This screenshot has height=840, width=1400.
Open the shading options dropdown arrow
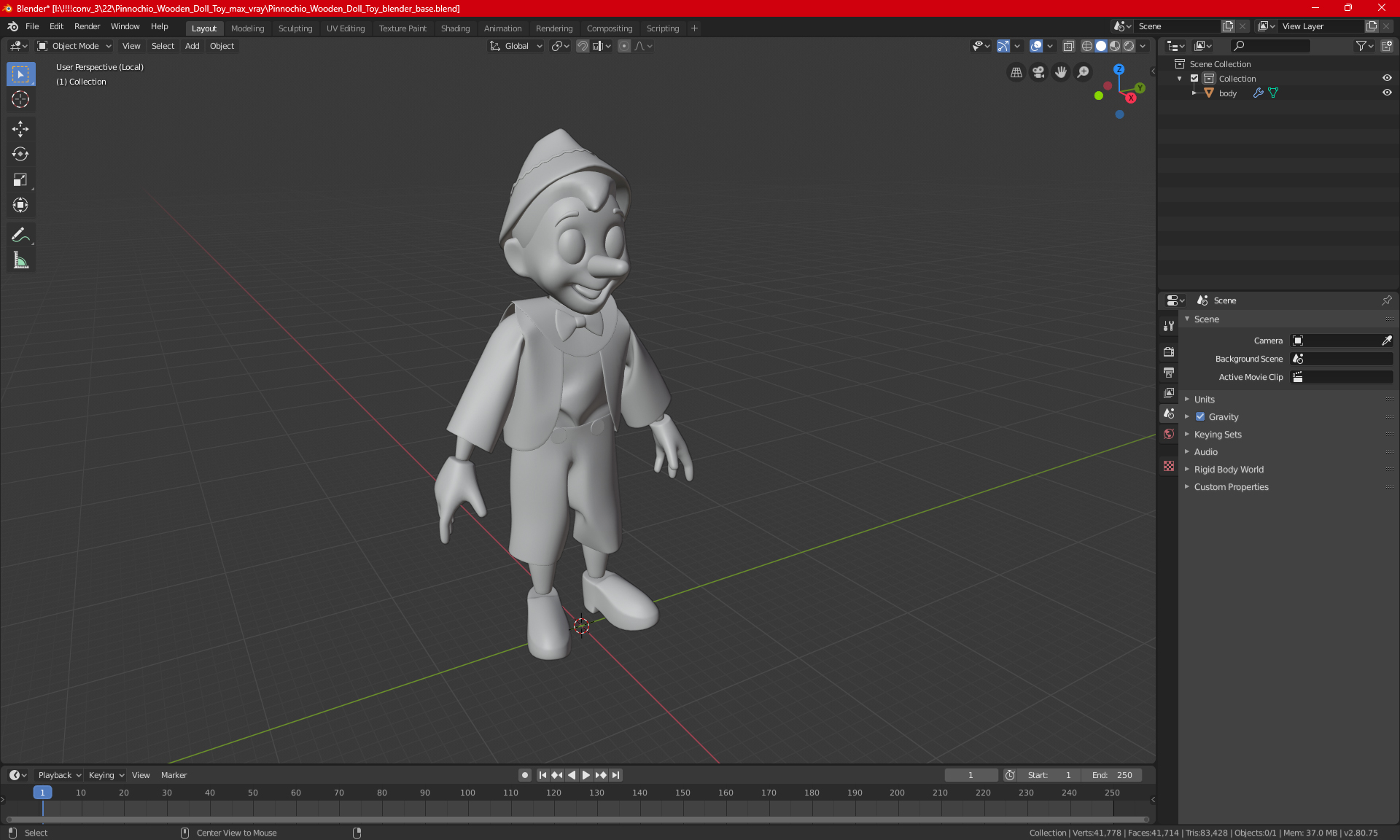click(x=1143, y=46)
